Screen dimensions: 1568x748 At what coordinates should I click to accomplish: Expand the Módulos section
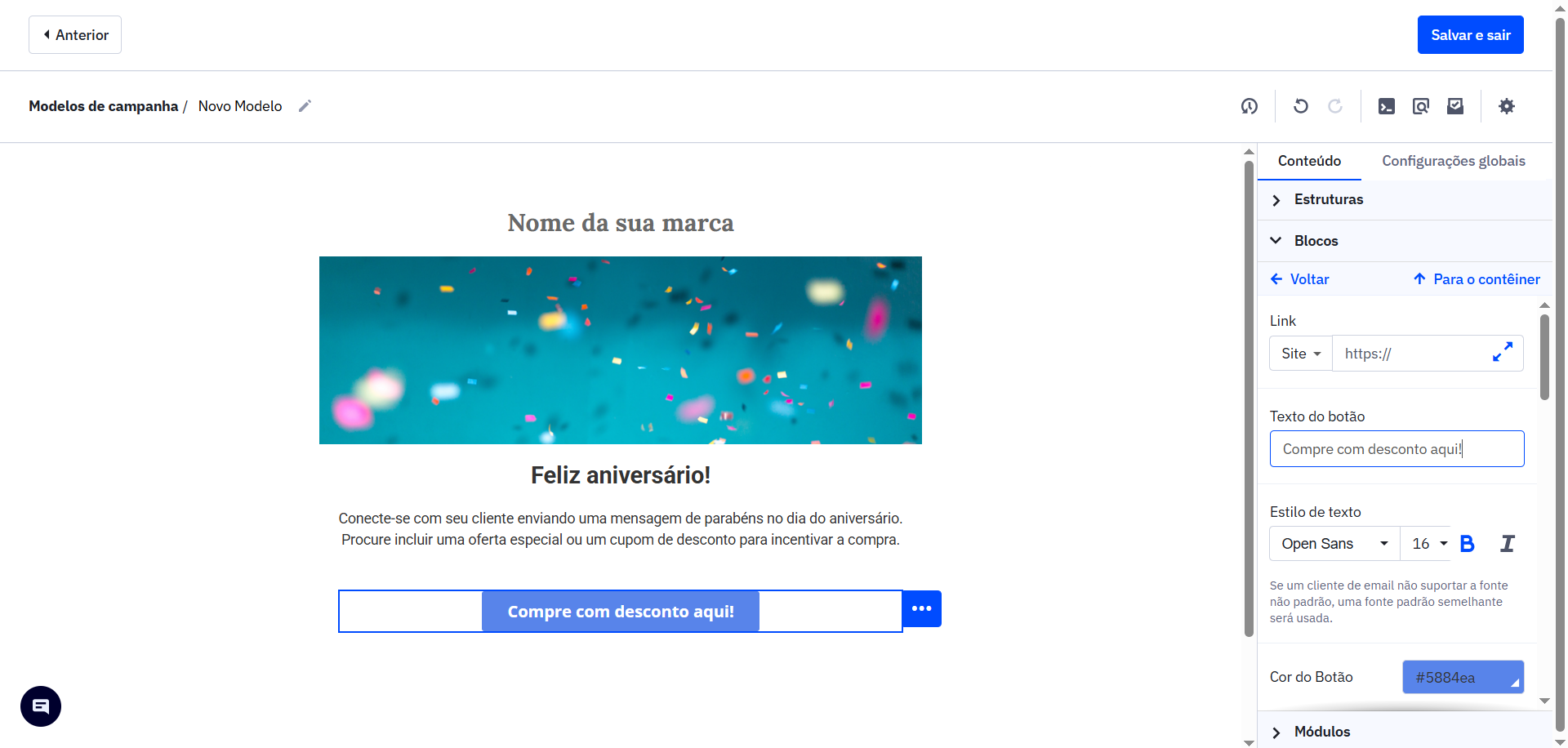click(1322, 732)
